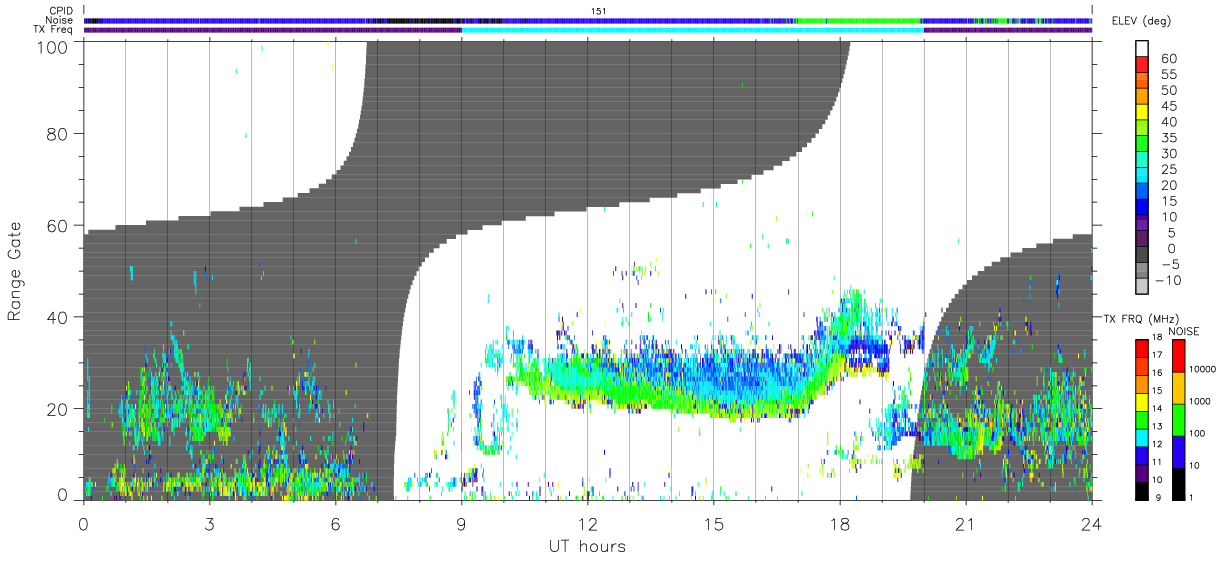Pick the yellow 14-15 TX FRQ swatch
The width and height of the screenshot is (1228, 567).
pyautogui.click(x=1144, y=401)
